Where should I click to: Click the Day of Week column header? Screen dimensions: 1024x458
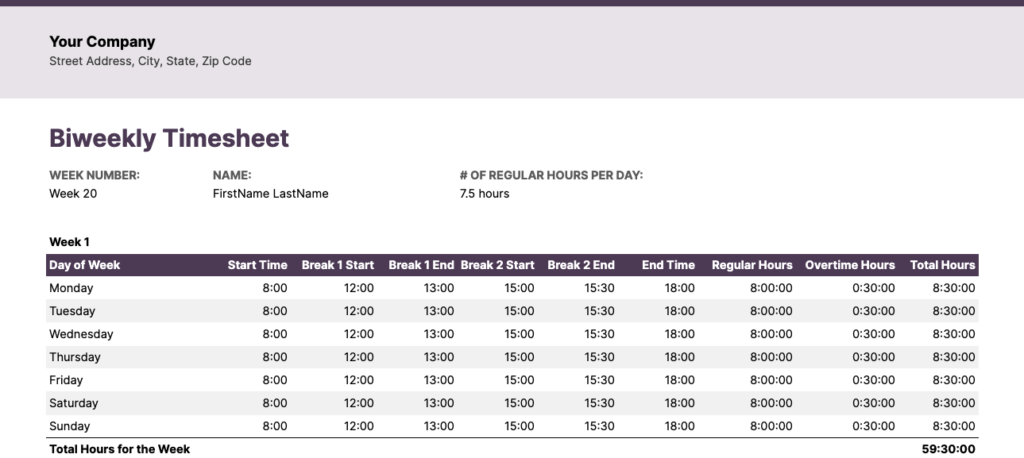pos(85,265)
